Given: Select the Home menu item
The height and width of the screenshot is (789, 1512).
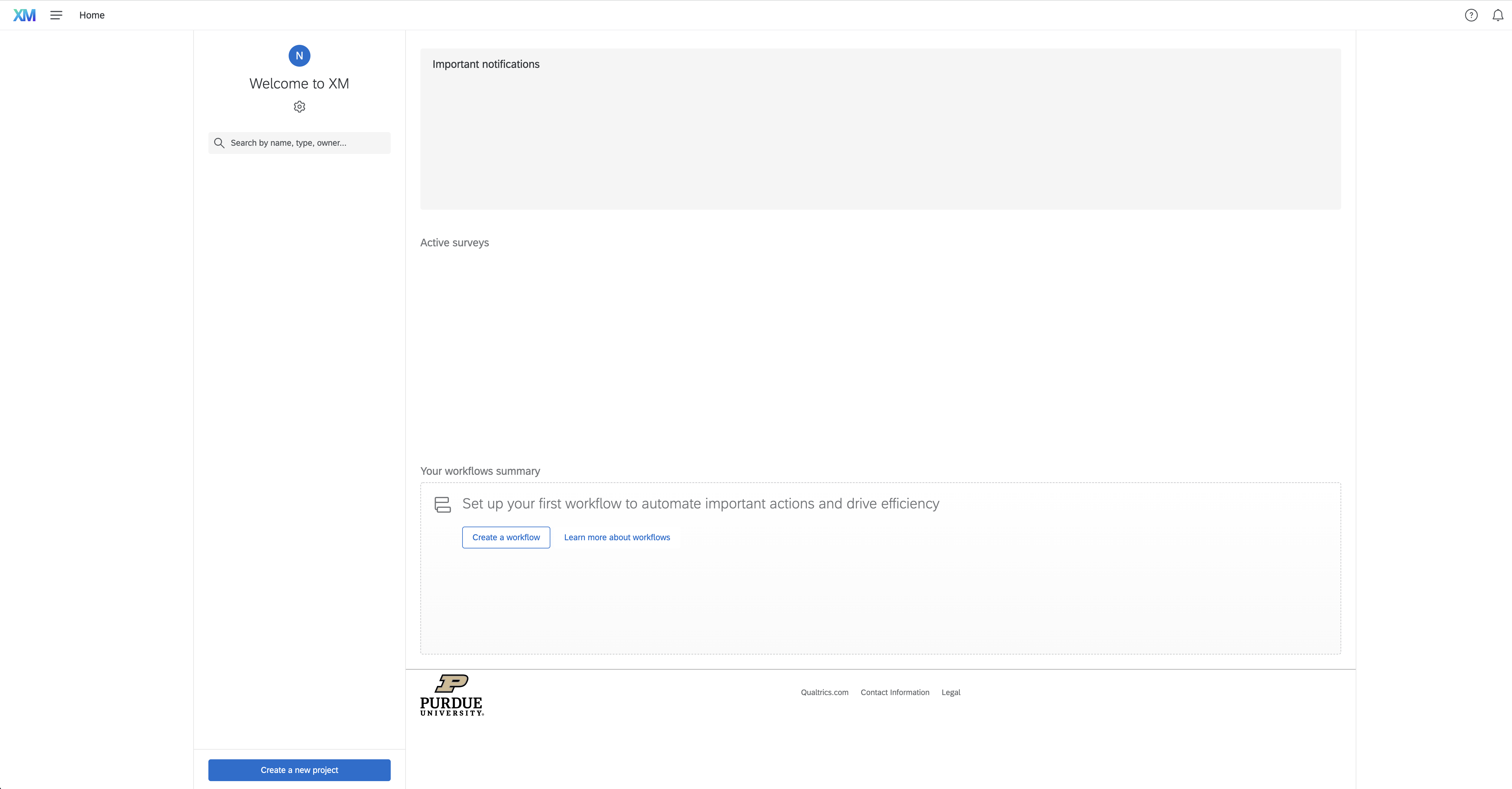Looking at the screenshot, I should click(x=91, y=15).
